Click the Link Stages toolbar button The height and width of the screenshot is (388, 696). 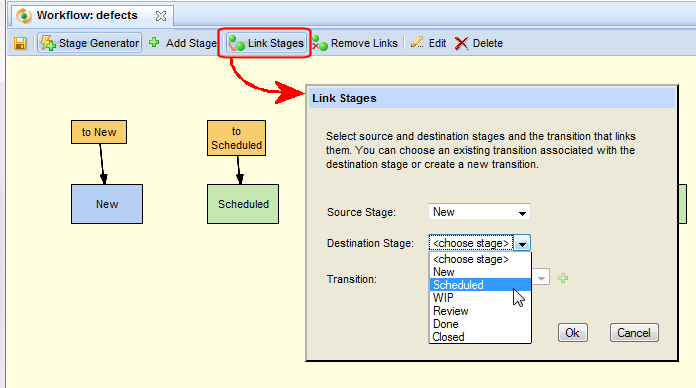point(266,43)
